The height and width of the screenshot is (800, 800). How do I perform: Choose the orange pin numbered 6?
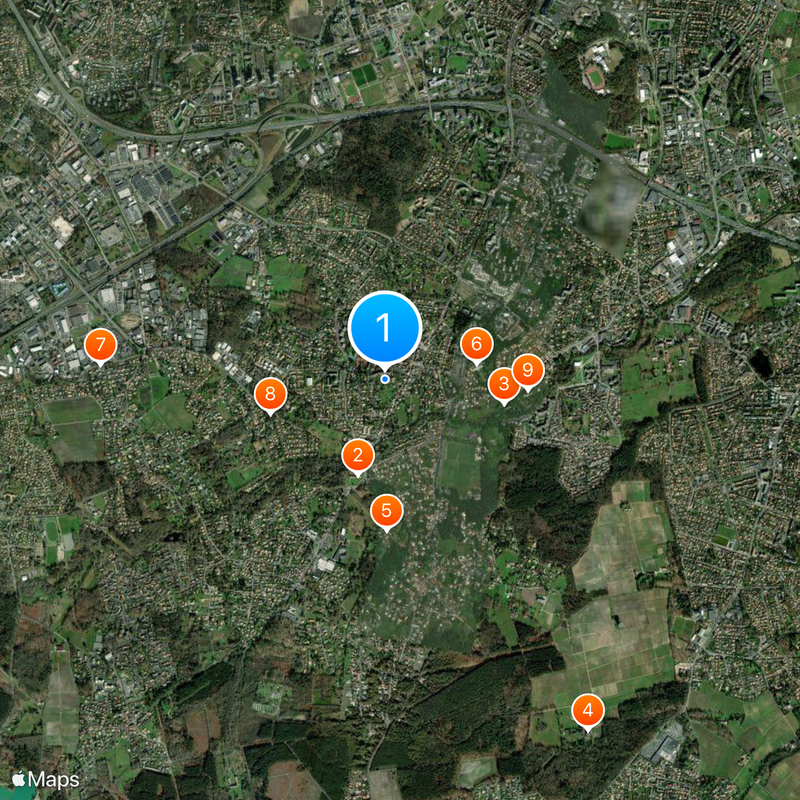(477, 344)
